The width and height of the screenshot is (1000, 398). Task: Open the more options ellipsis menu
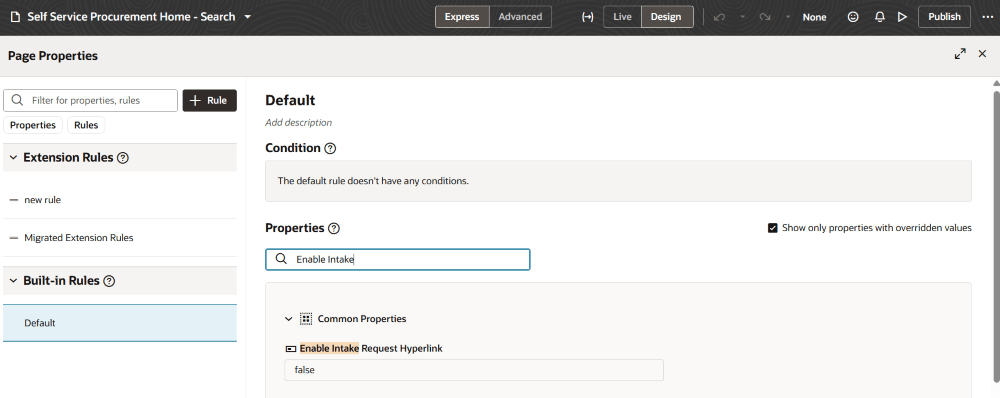[987, 17]
